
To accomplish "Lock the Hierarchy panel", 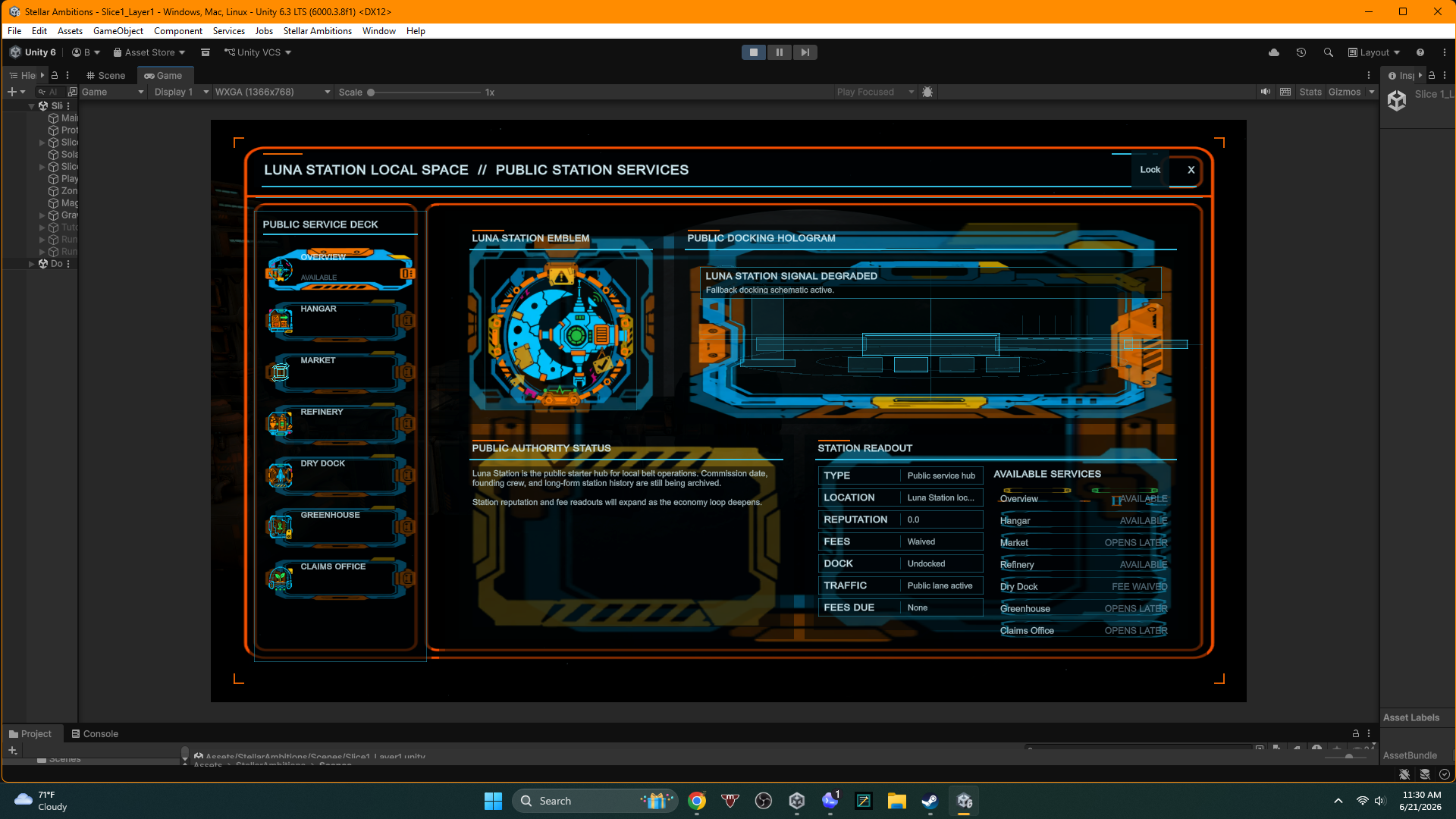I will point(55,75).
